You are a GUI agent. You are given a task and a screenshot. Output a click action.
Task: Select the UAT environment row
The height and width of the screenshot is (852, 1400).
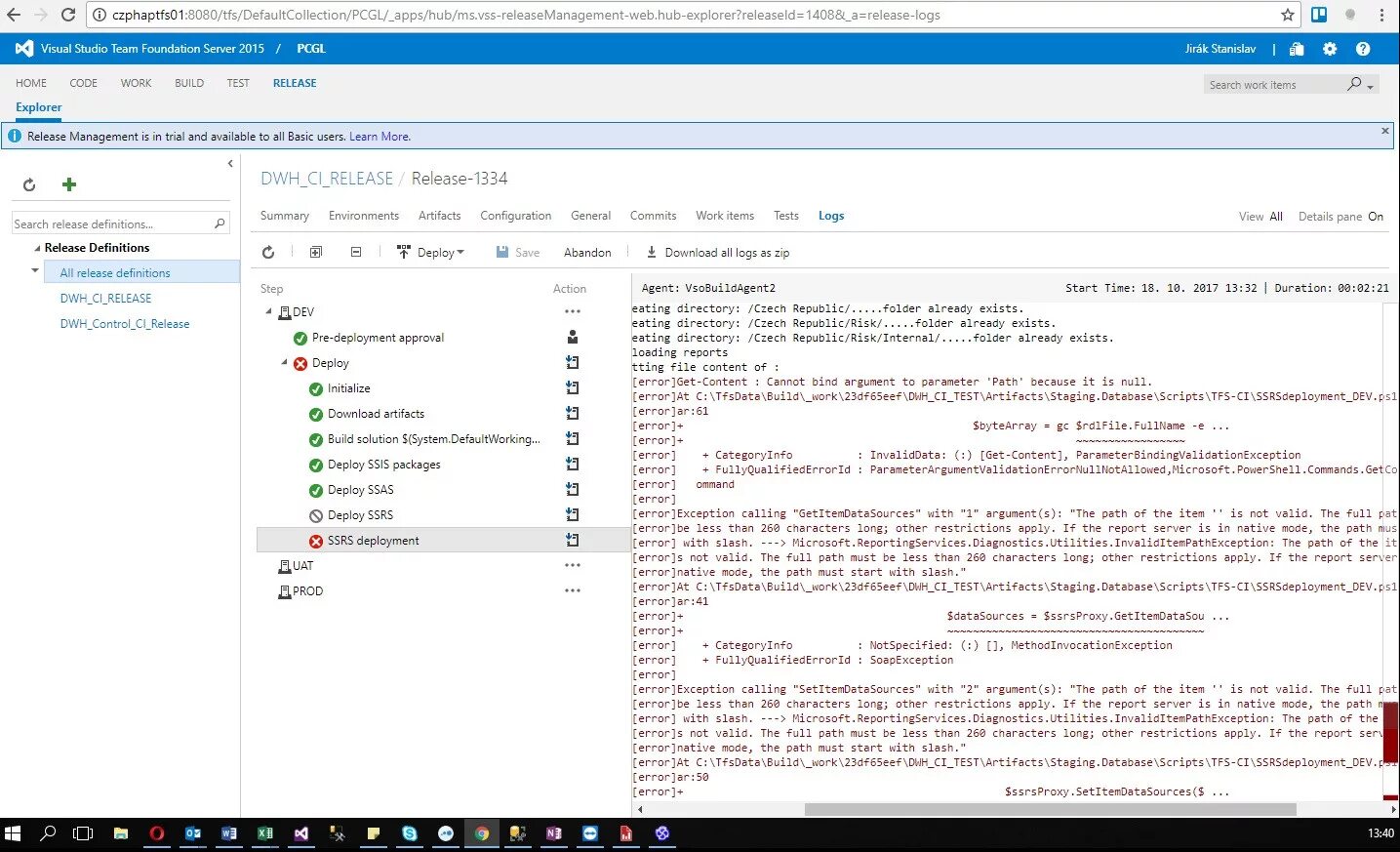[302, 565]
